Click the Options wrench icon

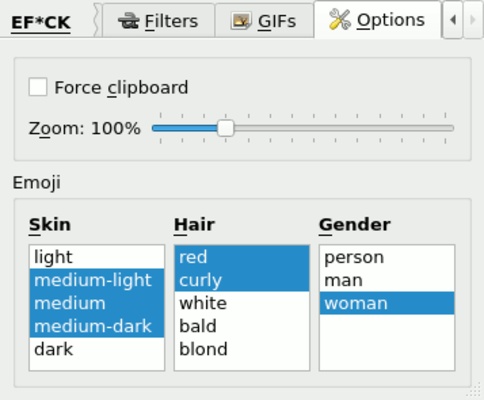click(340, 19)
